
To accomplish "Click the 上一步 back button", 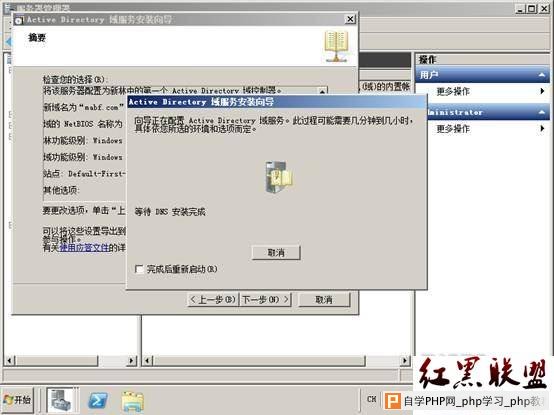I will pos(213,300).
